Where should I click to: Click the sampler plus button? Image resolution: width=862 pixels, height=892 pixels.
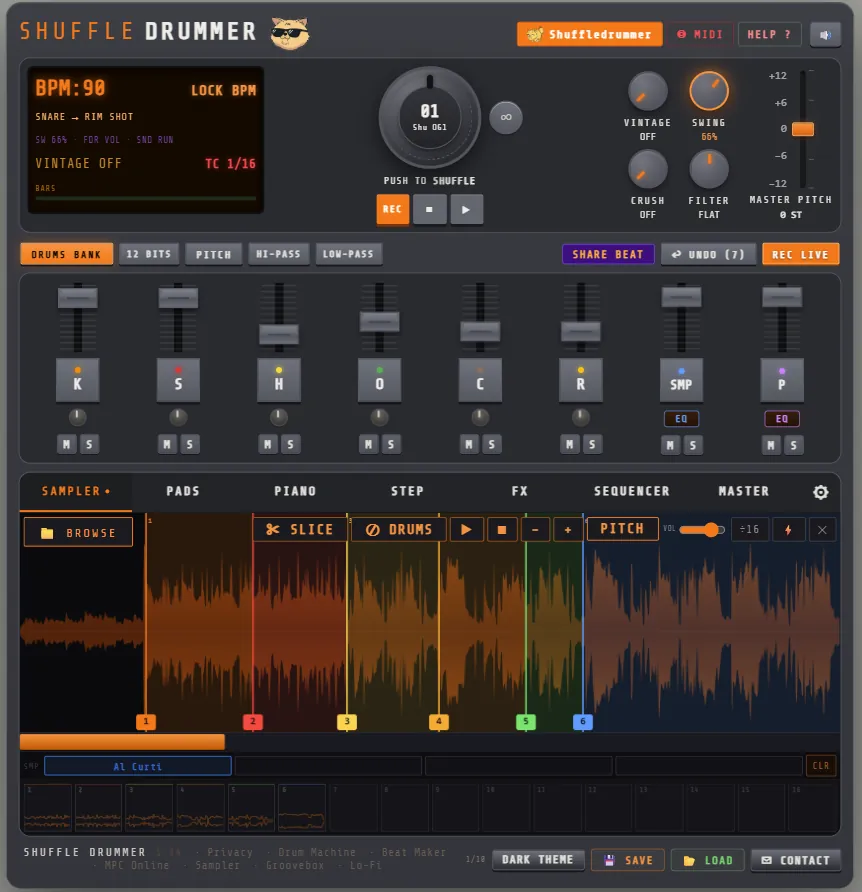(x=567, y=530)
